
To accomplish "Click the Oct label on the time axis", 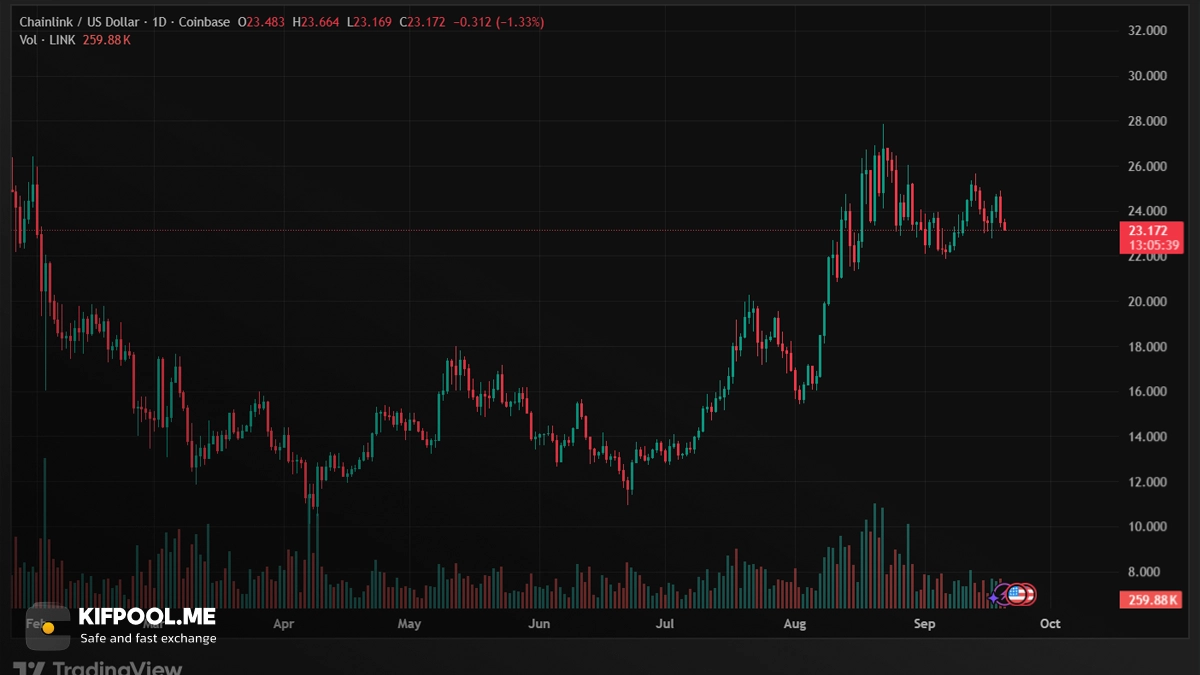I will (1050, 624).
